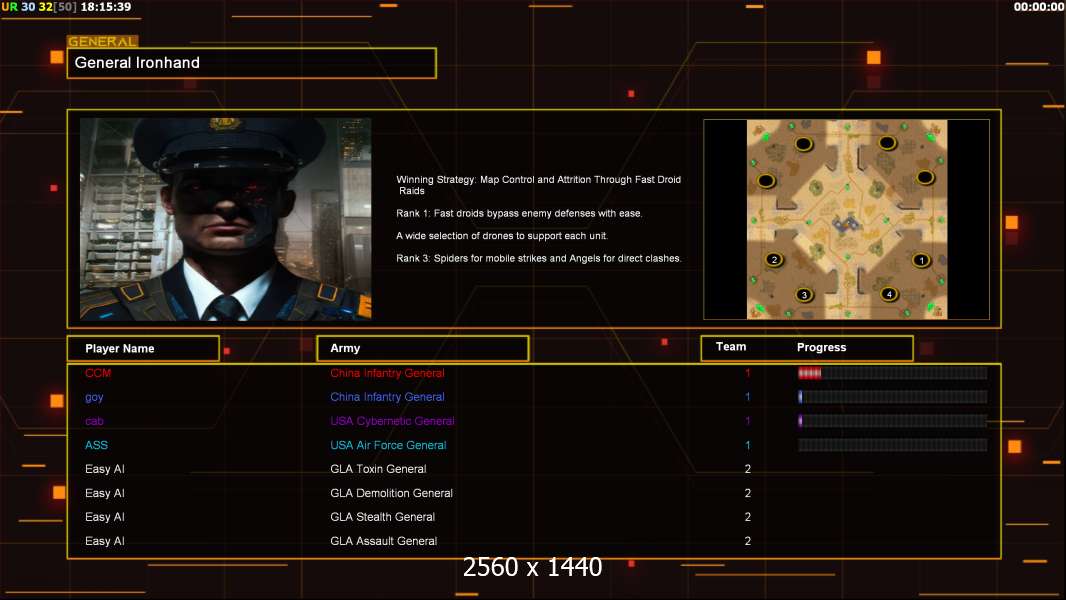Viewport: 1066px width, 600px height.
Task: Click the General Ironhand name field
Action: coord(252,63)
